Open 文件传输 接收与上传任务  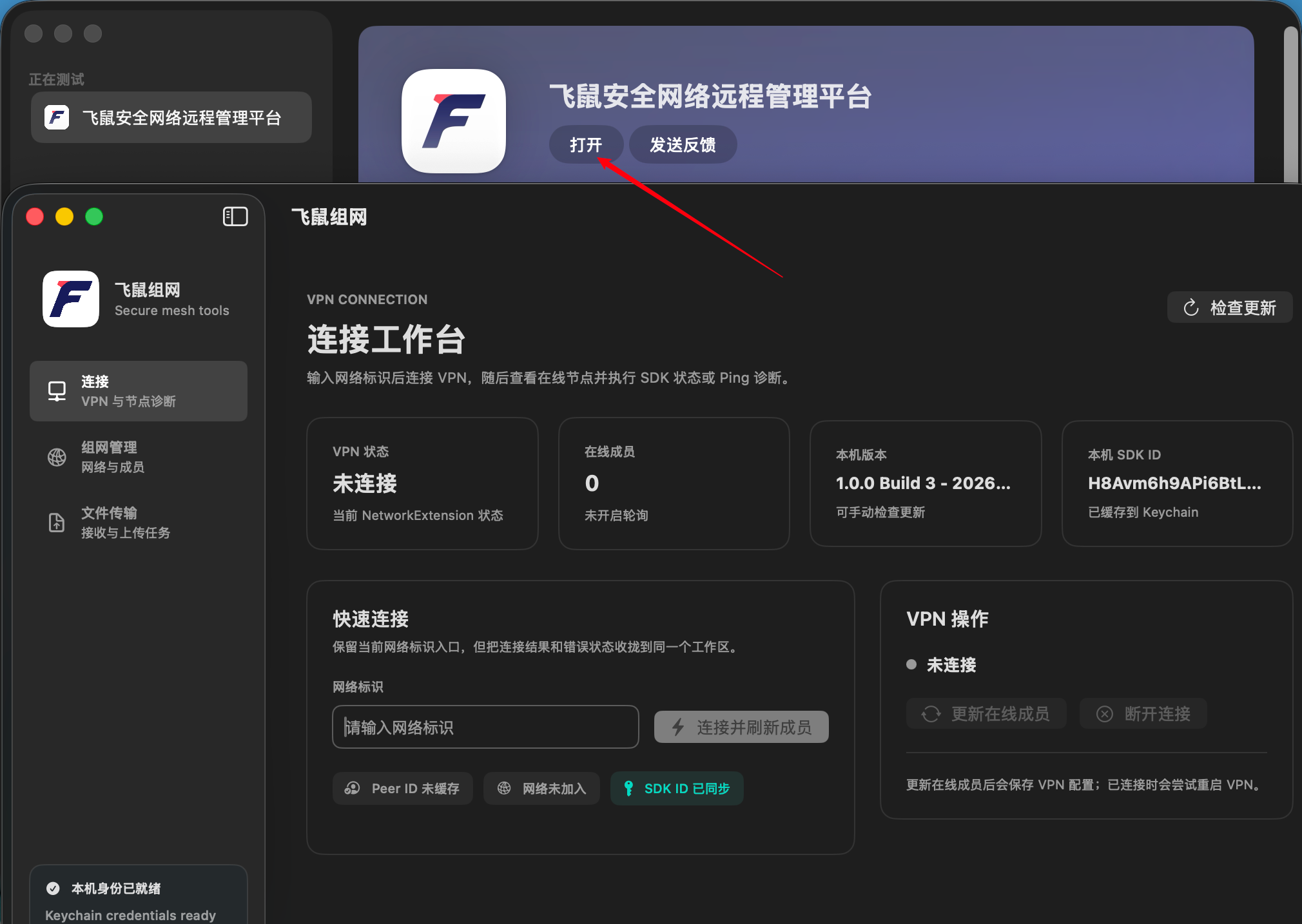point(139,523)
